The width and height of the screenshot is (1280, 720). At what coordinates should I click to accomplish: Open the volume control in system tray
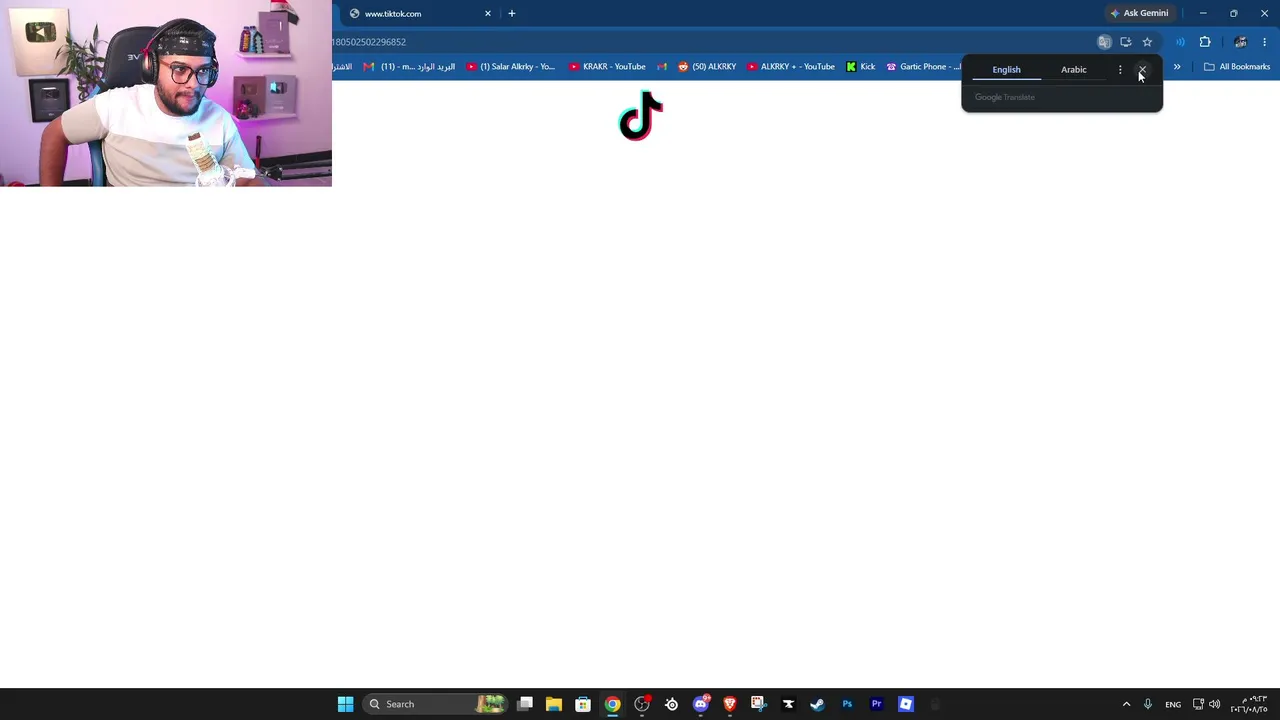pos(1215,704)
